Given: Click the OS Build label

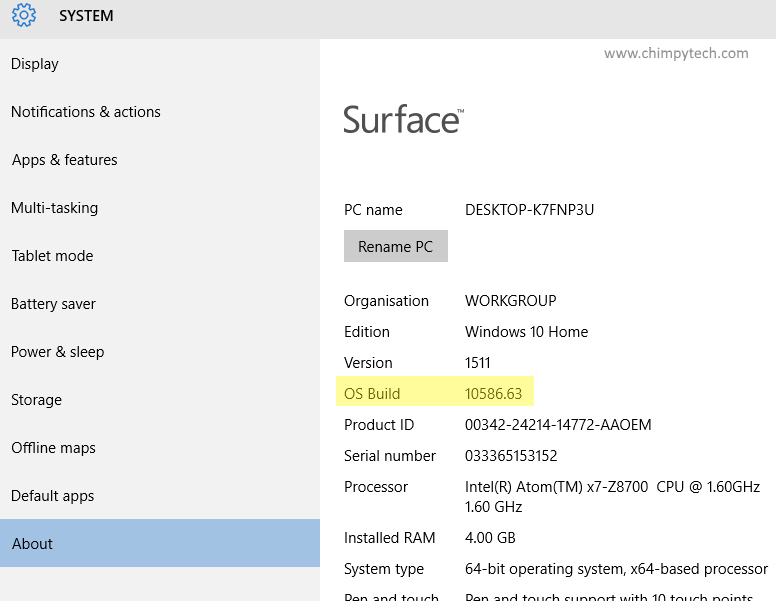Looking at the screenshot, I should point(372,394).
